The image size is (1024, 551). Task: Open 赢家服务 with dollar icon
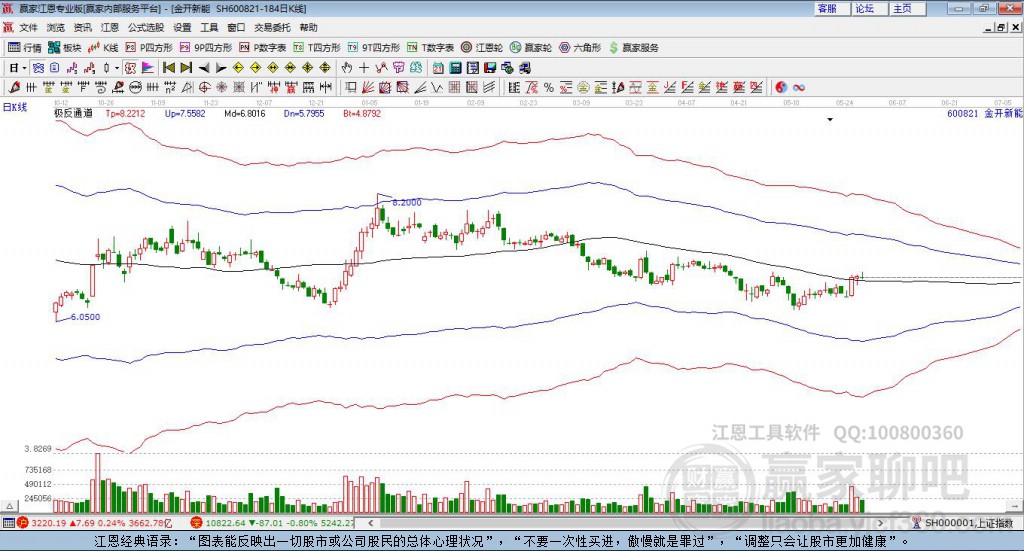[634, 48]
